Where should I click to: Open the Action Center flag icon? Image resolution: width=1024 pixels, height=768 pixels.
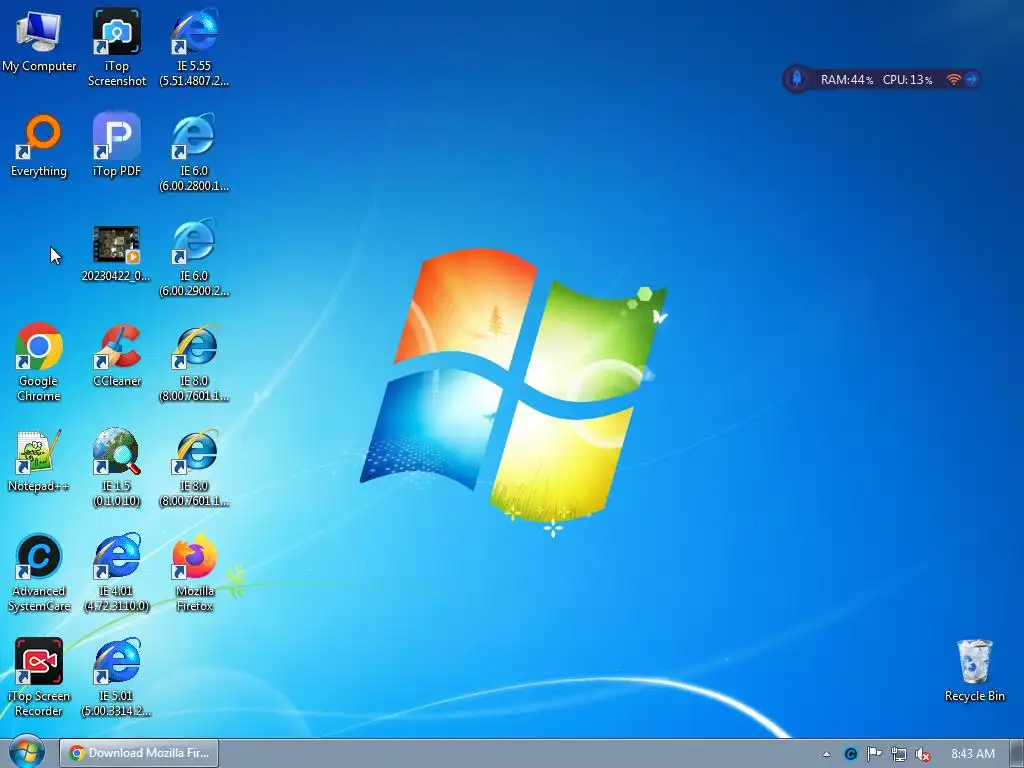pos(874,754)
